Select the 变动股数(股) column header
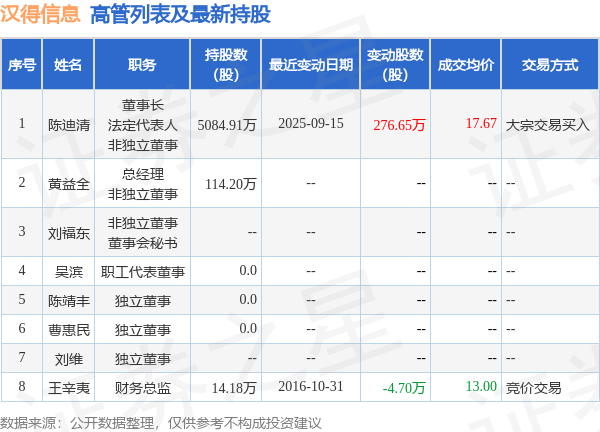 395,65
